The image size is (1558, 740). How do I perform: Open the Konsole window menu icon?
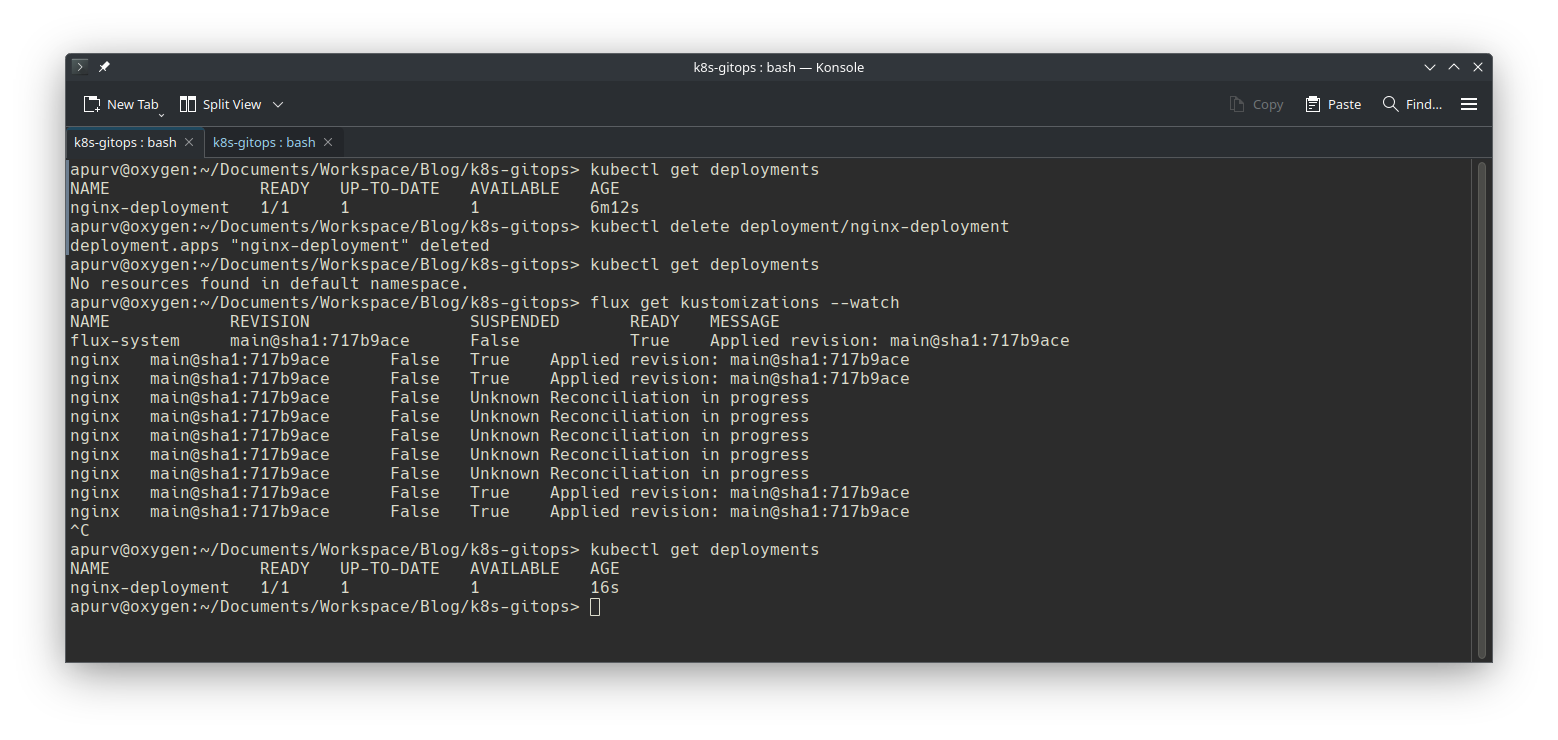point(80,67)
